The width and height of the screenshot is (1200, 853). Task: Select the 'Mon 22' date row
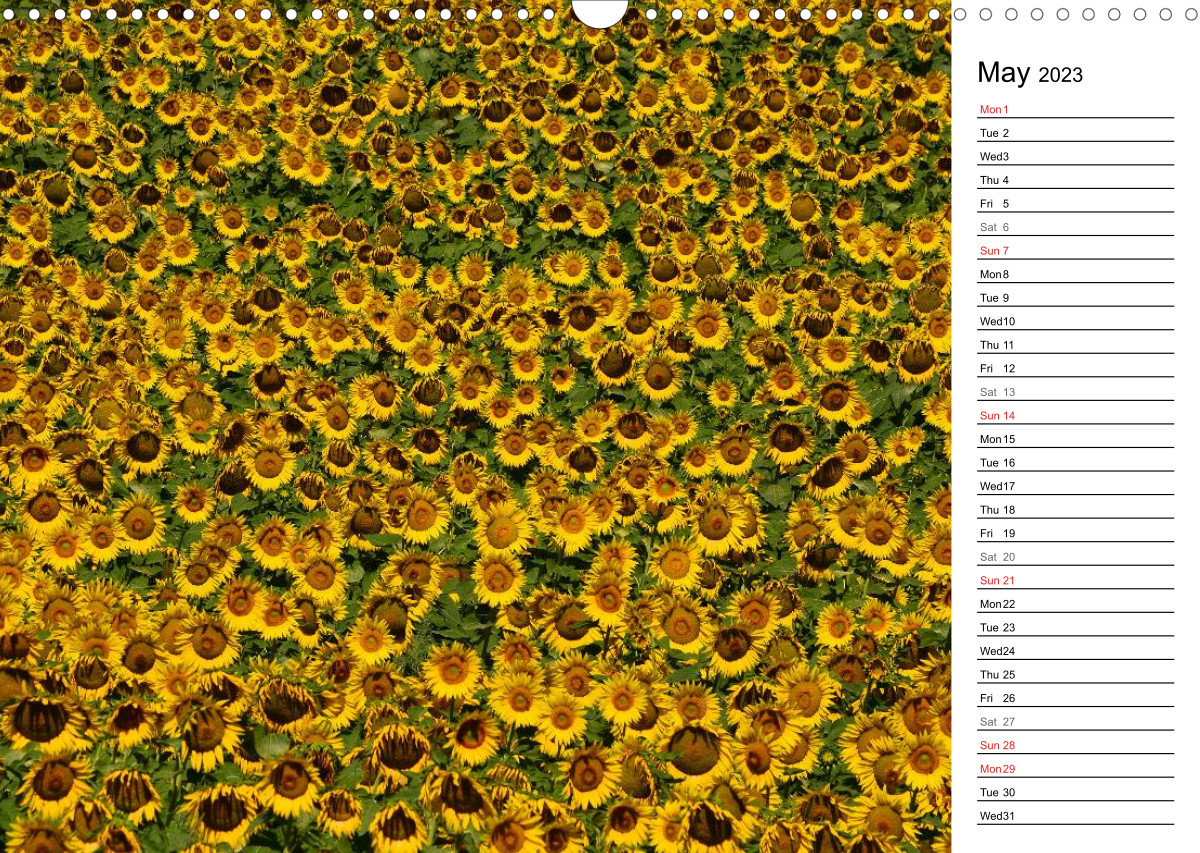pos(1075,602)
